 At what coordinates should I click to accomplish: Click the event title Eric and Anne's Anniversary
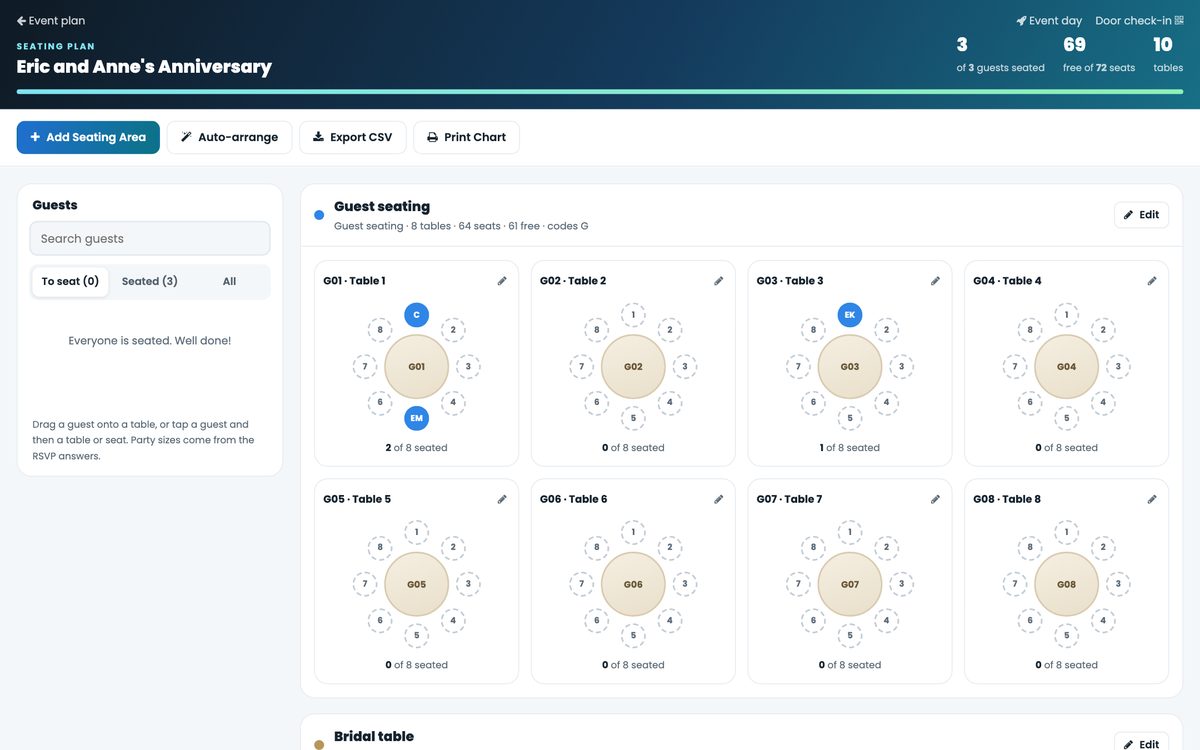click(144, 67)
